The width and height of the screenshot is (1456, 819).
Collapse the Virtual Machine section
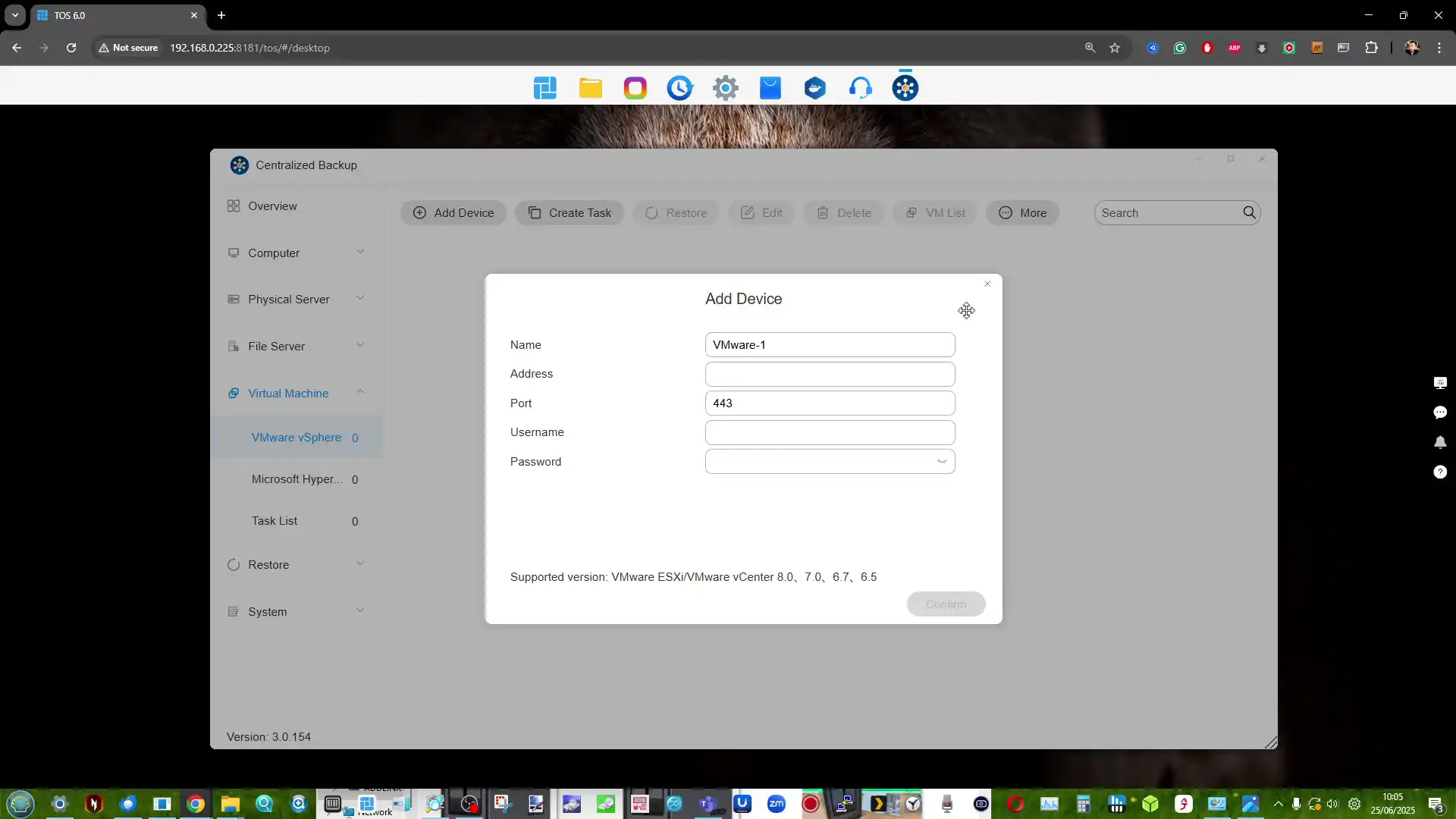point(297,394)
